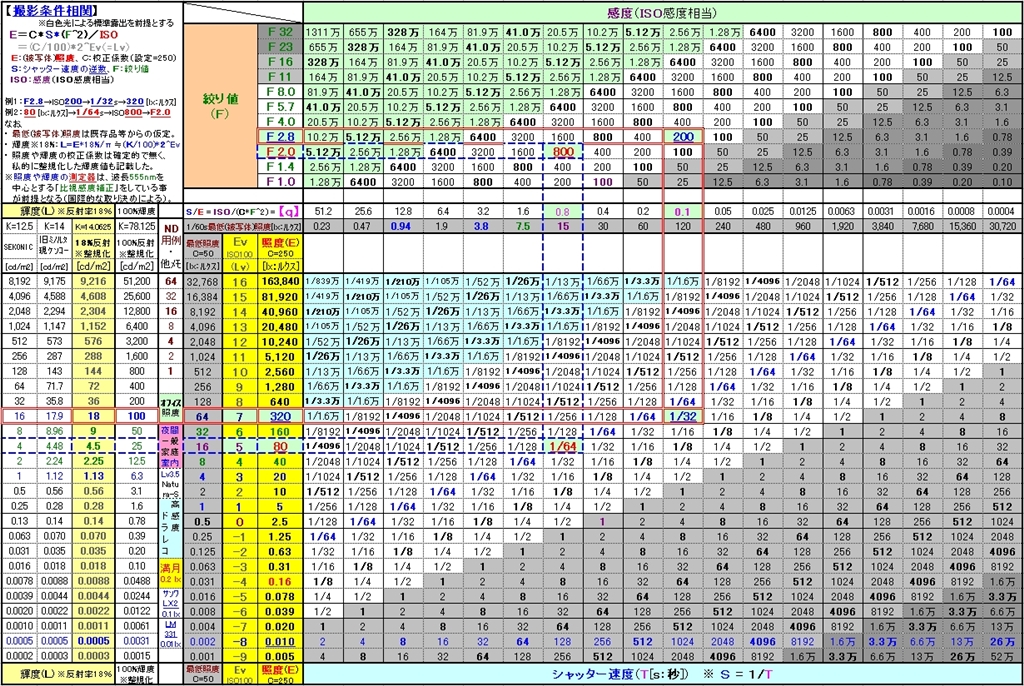Click the red ND label cell
Image resolution: width=1024 pixels, height=686 pixels.
pyautogui.click(x=171, y=229)
